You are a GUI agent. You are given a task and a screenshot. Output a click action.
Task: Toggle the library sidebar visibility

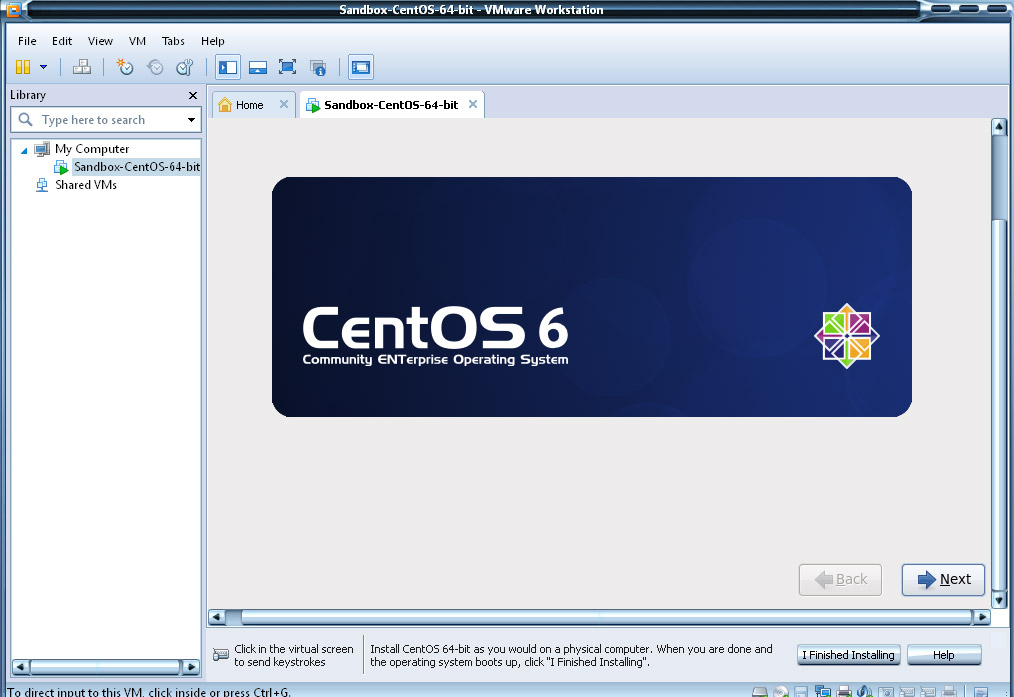[228, 67]
